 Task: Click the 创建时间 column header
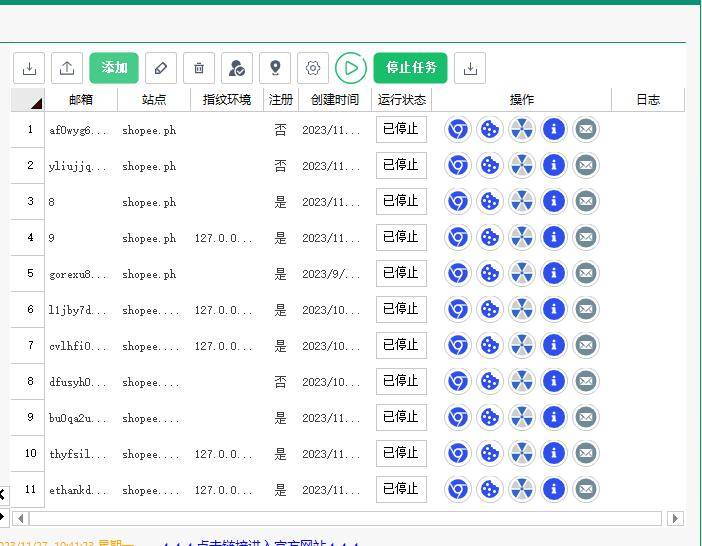334,100
